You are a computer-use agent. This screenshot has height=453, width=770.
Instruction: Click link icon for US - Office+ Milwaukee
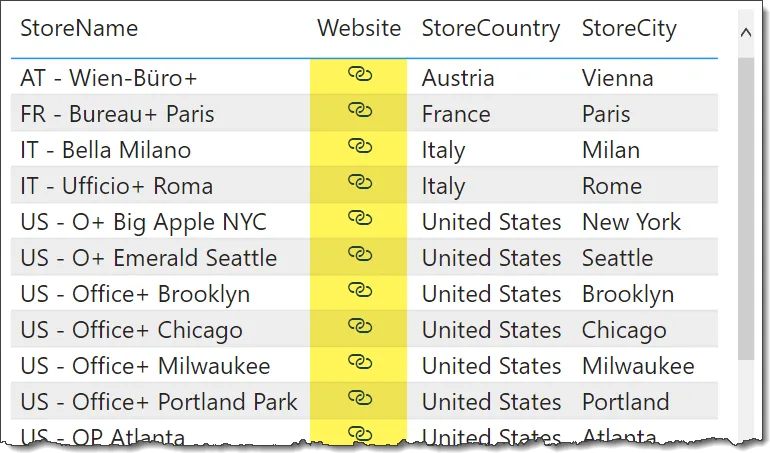(x=359, y=362)
